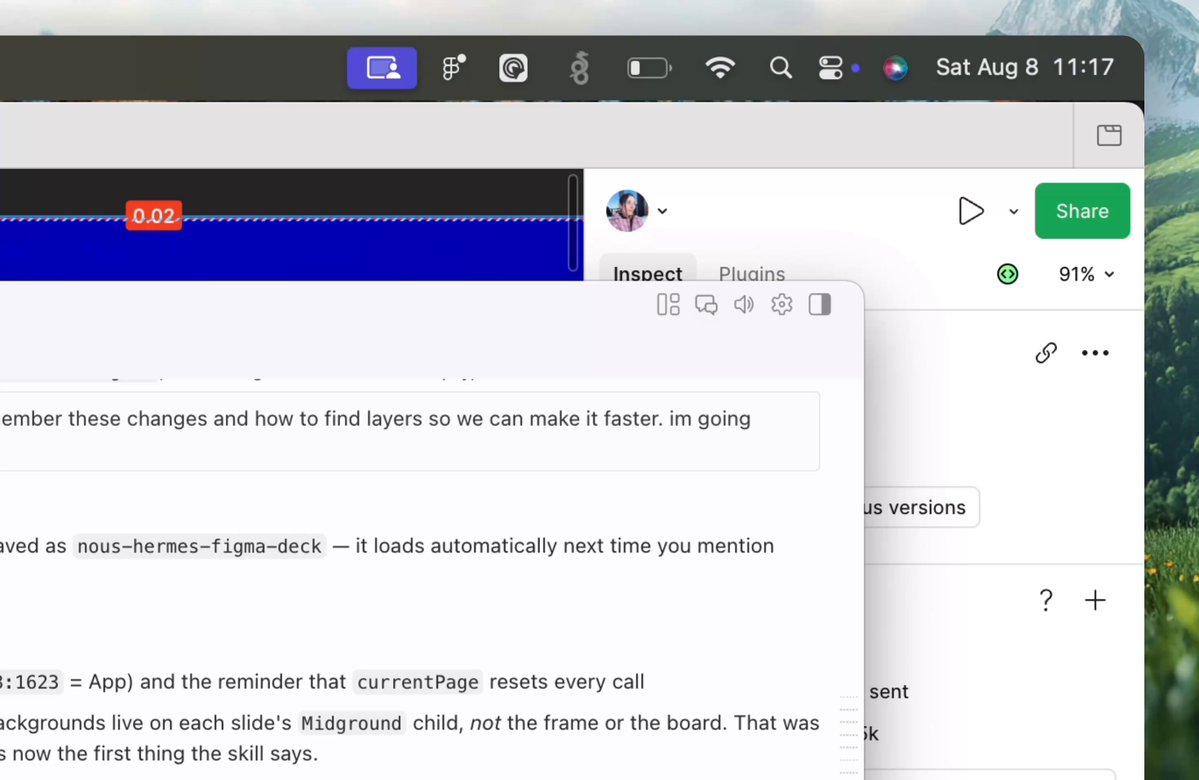Switch to the Plugins tab

(x=752, y=273)
